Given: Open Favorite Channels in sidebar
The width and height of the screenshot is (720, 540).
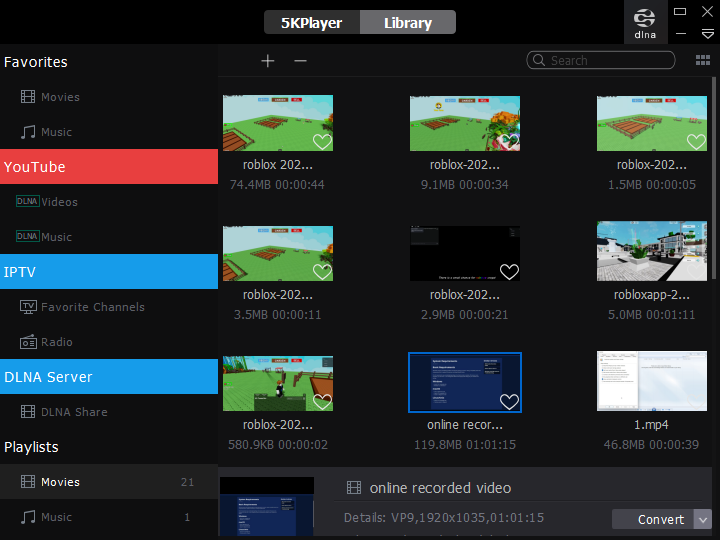Looking at the screenshot, I should click(x=92, y=307).
